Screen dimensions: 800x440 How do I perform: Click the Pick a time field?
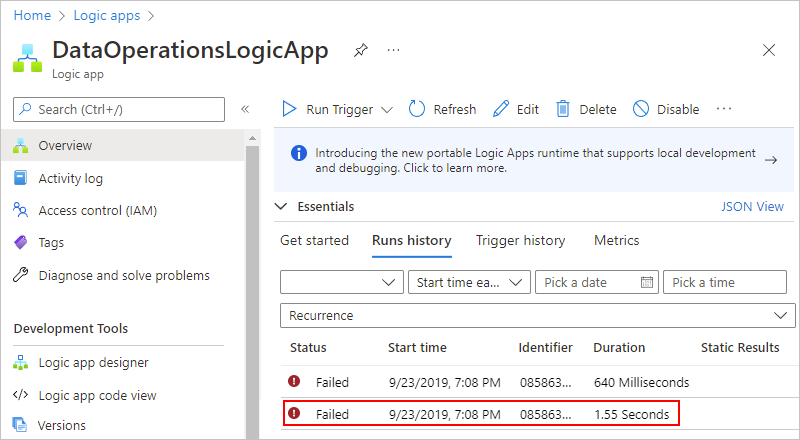pos(724,282)
